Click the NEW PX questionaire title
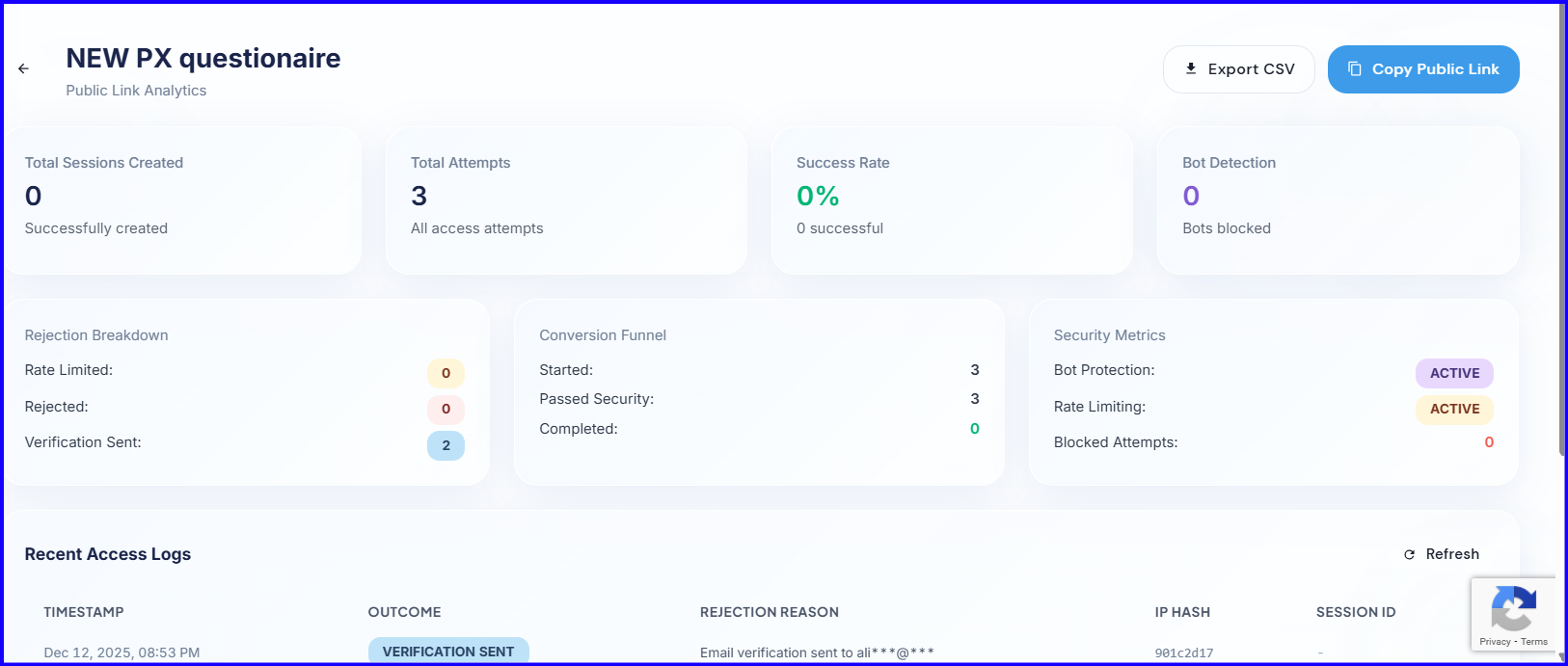Image resolution: width=1568 pixels, height=666 pixels. click(x=203, y=58)
